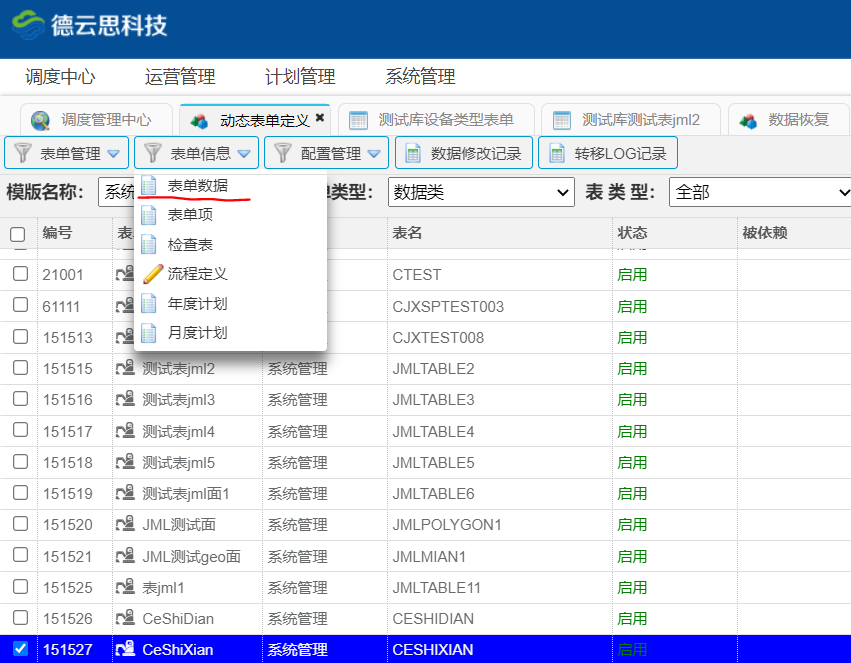The width and height of the screenshot is (851, 663).
Task: Open the 数据类 type dropdown
Action: (x=481, y=192)
